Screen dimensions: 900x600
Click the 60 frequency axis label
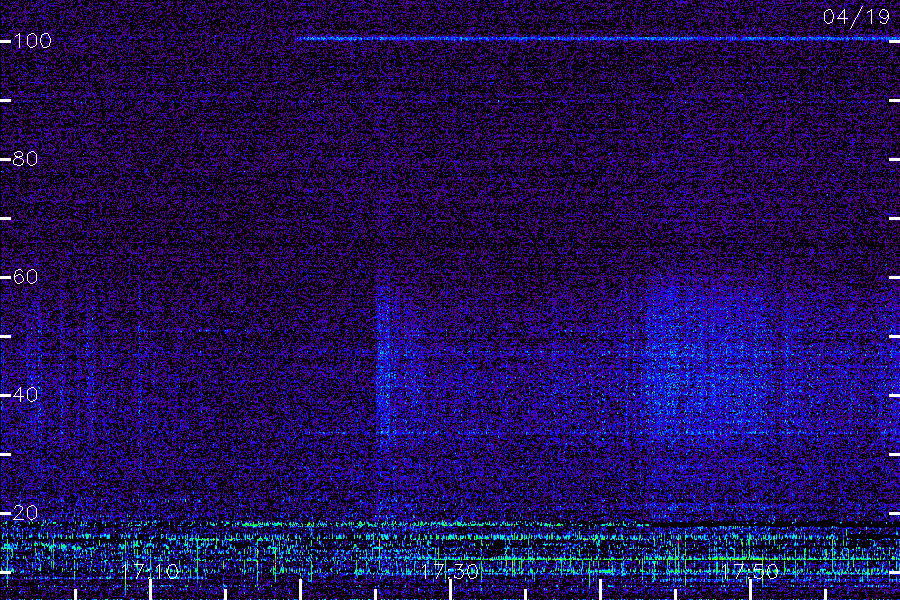click(x=25, y=277)
